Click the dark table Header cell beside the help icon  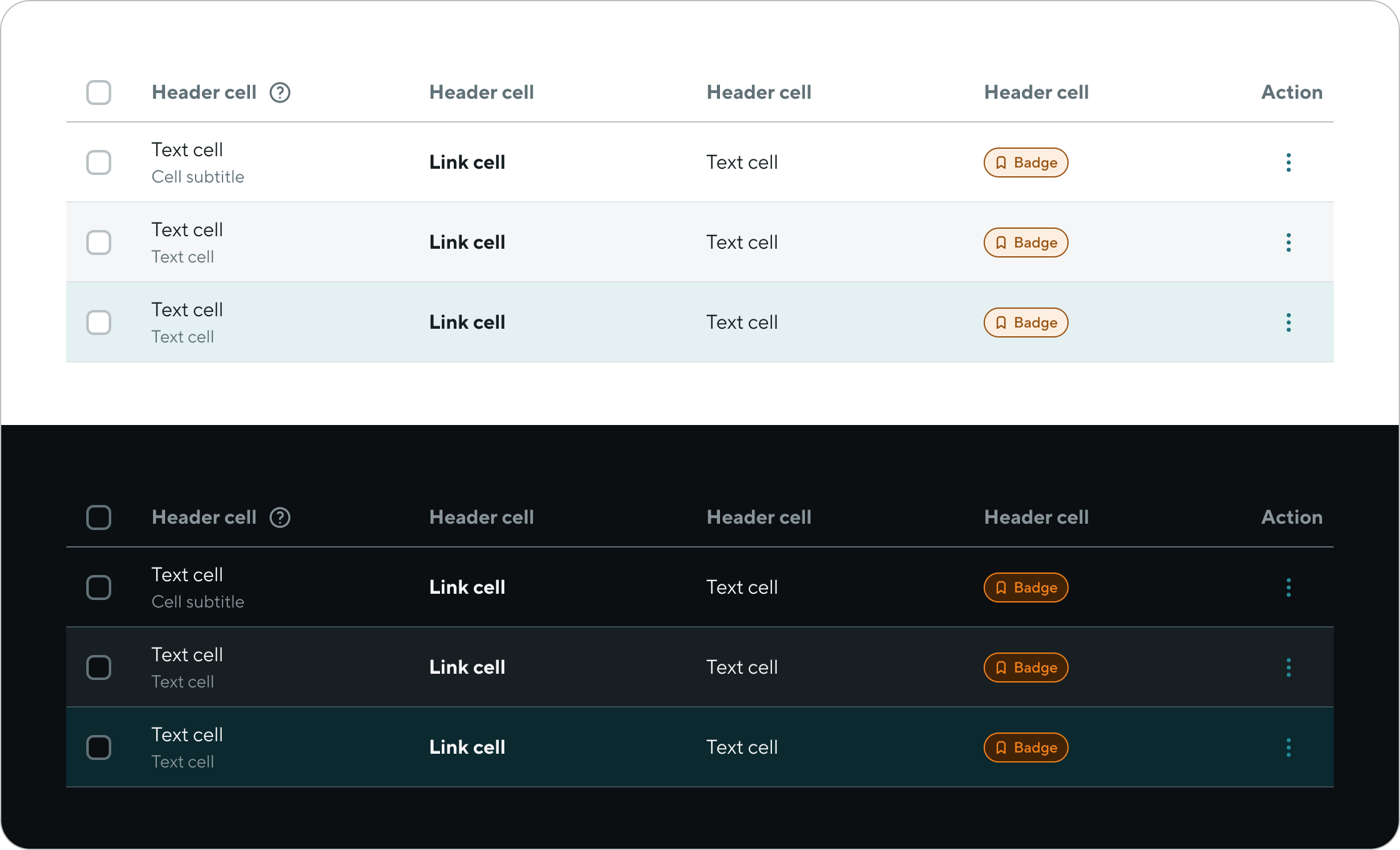coord(204,517)
